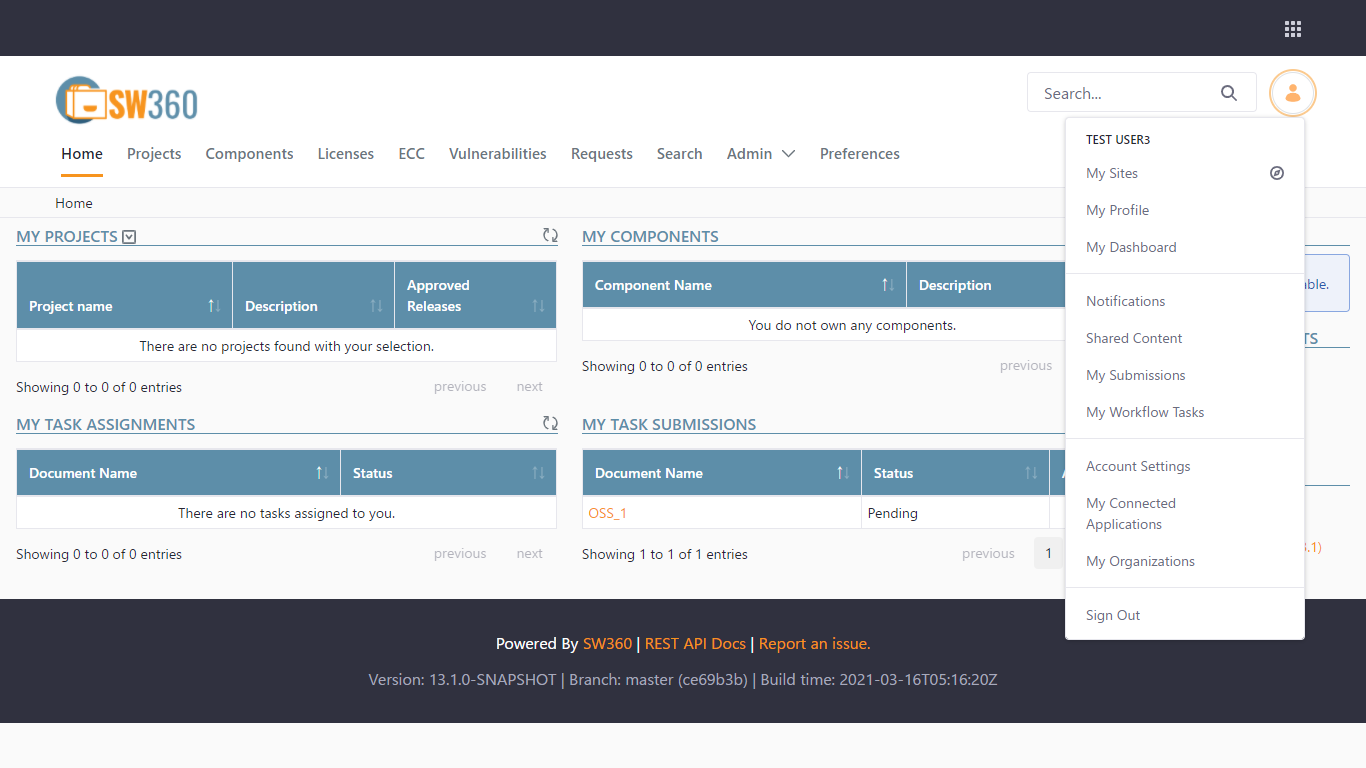
Task: Click page 1 of task submissions
Action: (1048, 553)
